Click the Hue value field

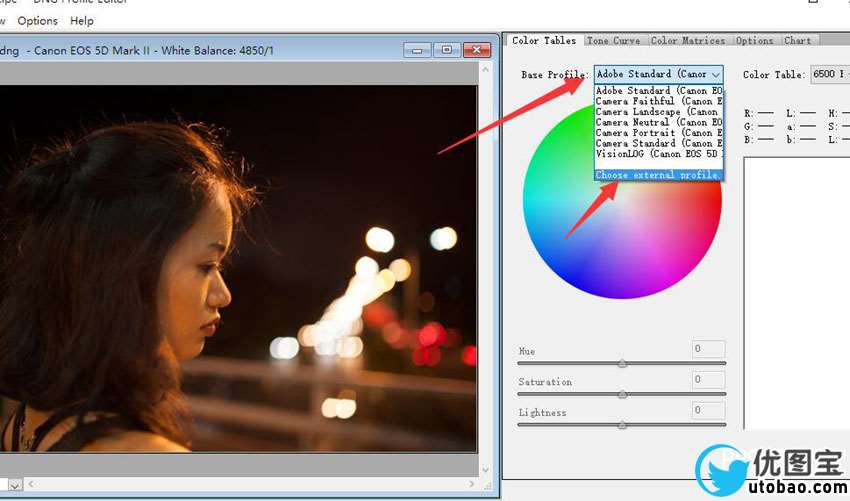tap(709, 349)
